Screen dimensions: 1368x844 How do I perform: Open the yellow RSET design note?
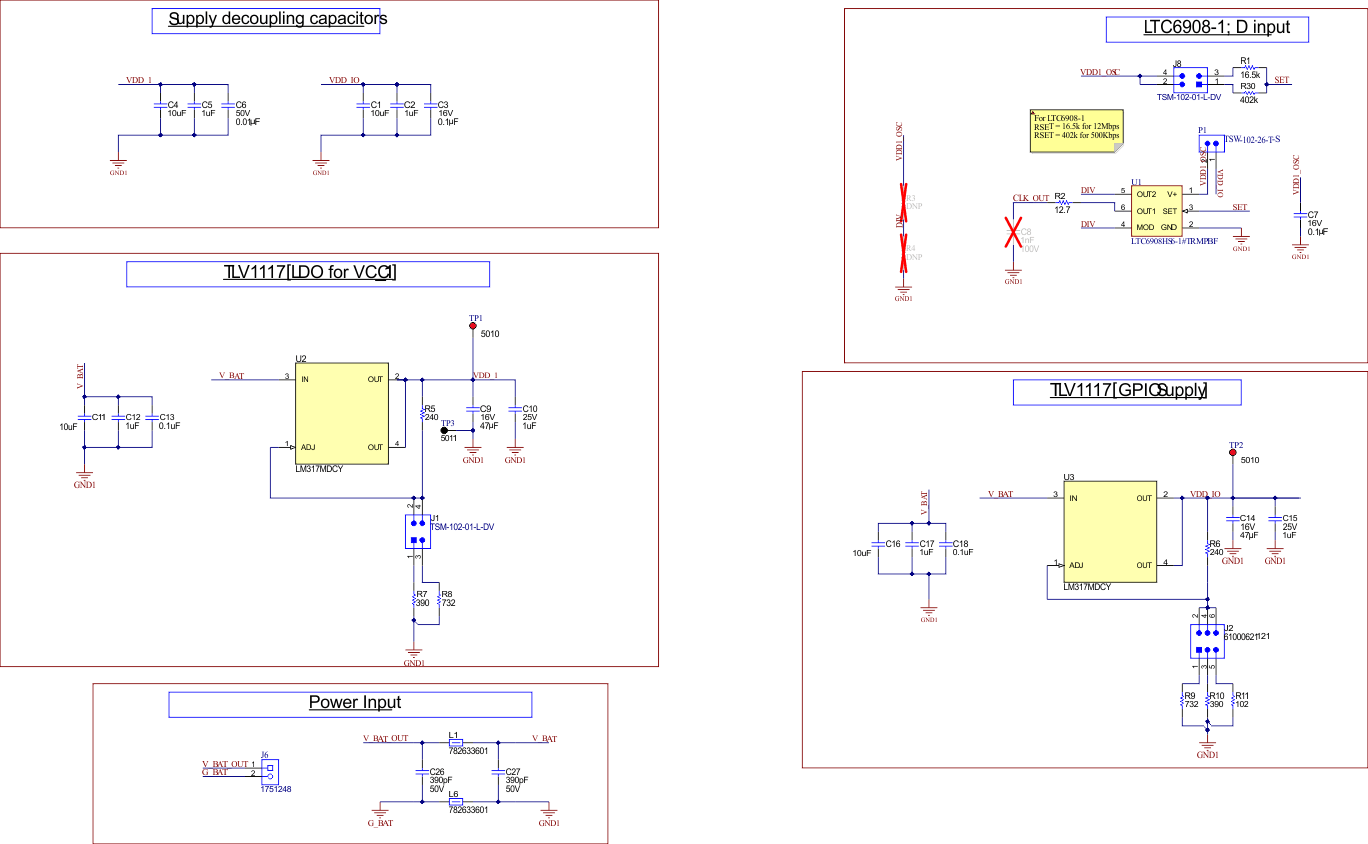click(x=1077, y=128)
